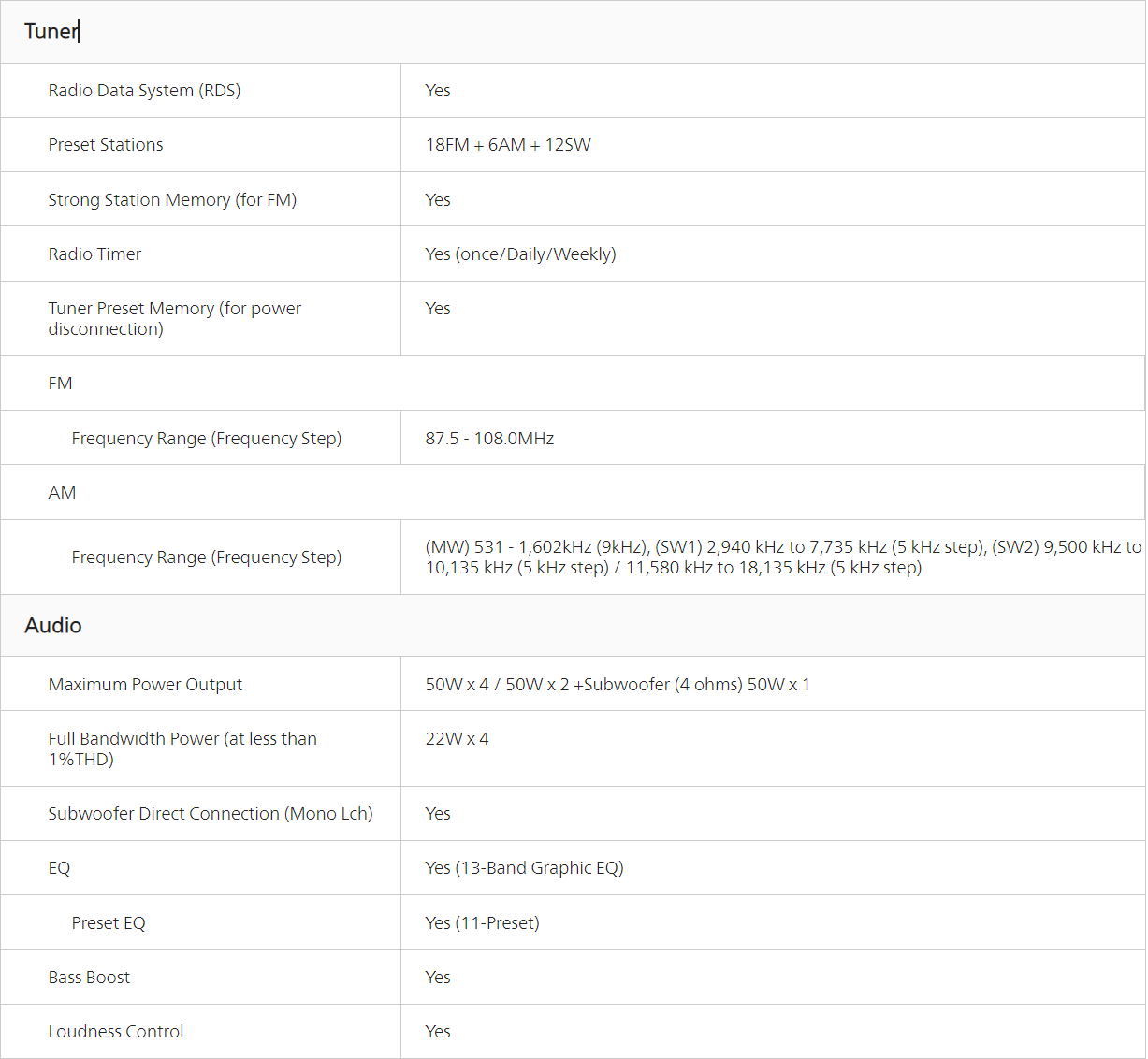Click the Radio Data System (RDS) label
1148x1059 pixels.
coord(145,91)
